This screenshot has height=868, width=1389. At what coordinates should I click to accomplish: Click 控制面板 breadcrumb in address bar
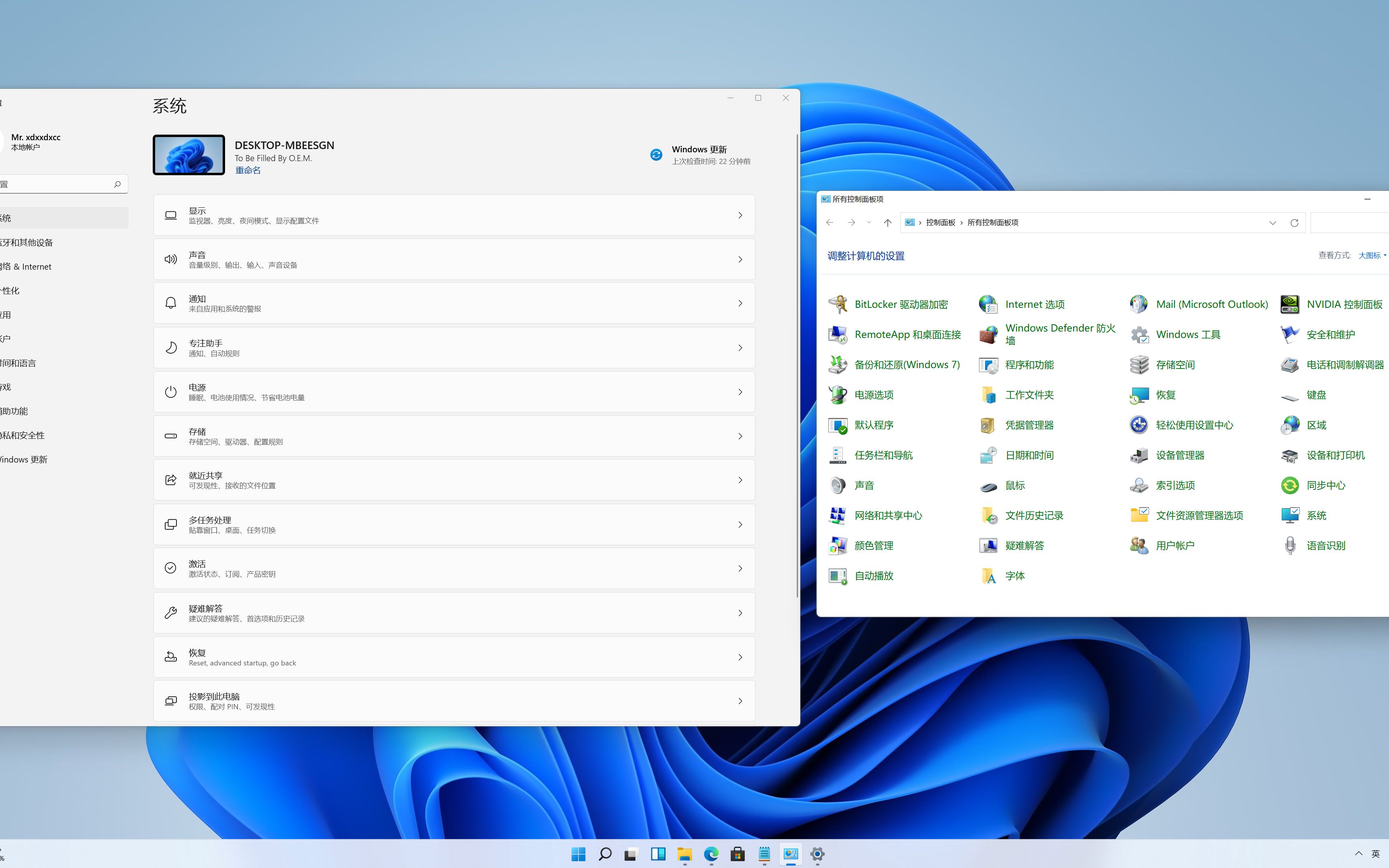click(x=941, y=223)
